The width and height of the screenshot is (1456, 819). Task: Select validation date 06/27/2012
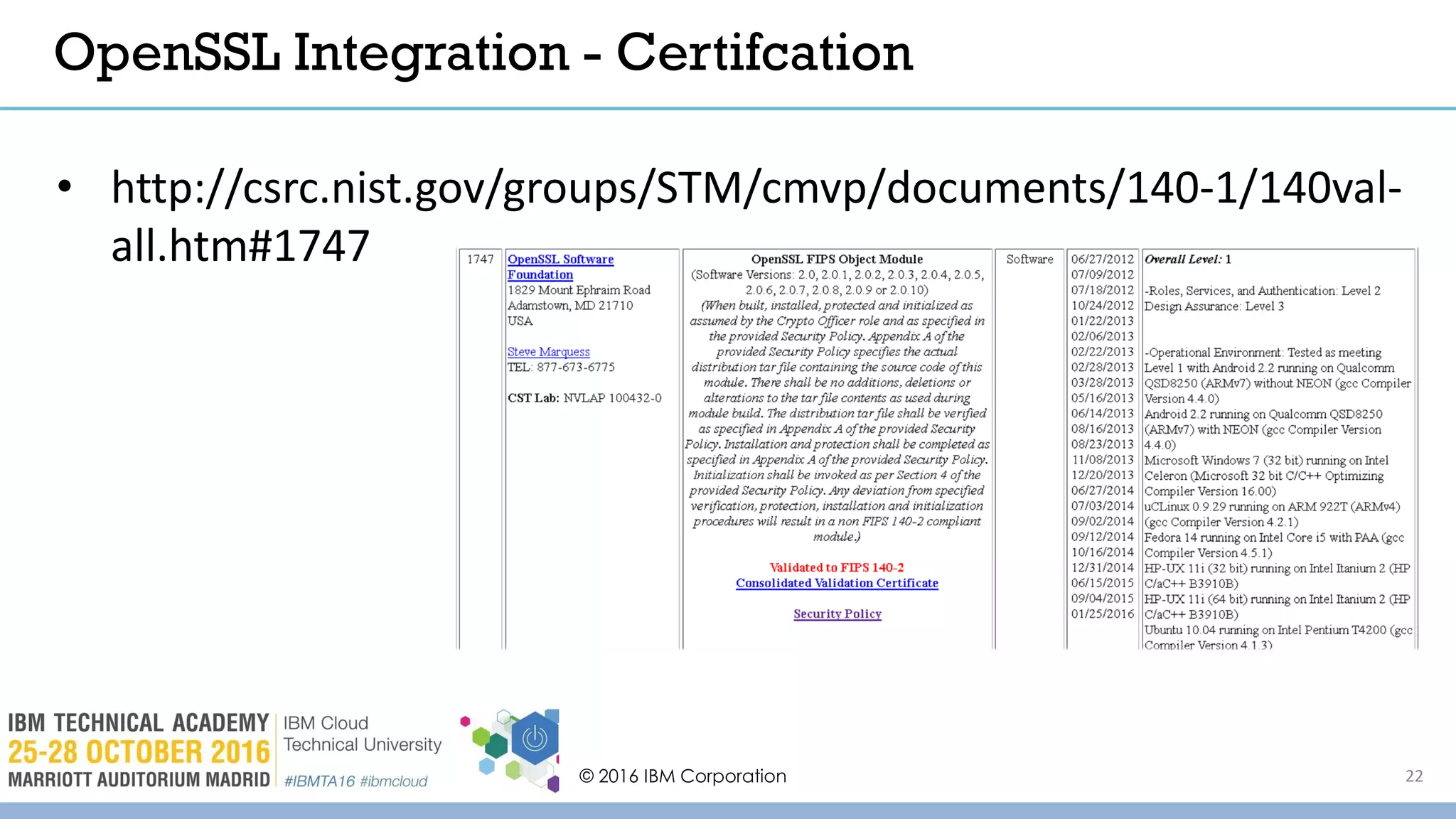click(x=1102, y=259)
